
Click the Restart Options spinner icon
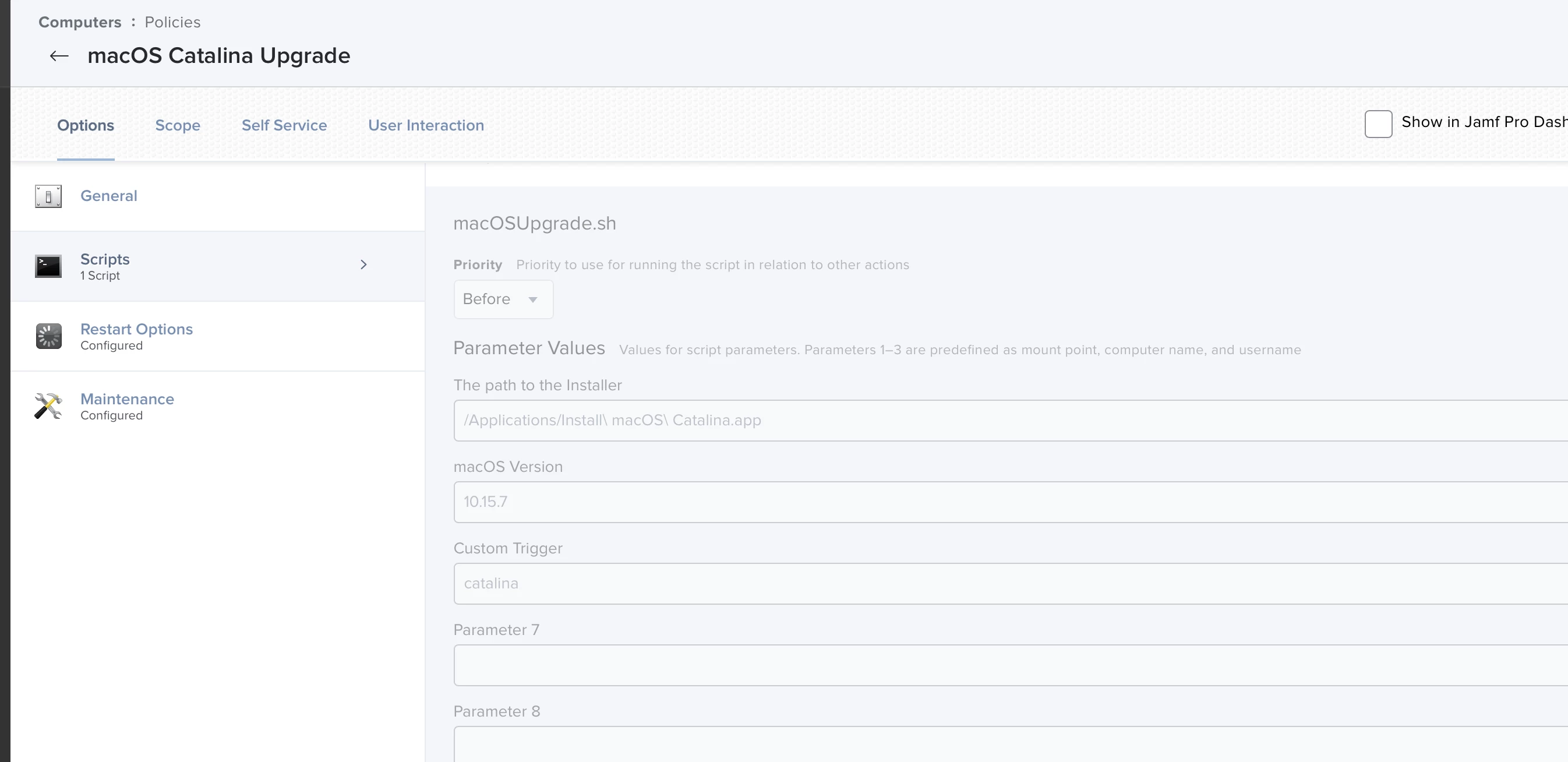pyautogui.click(x=48, y=336)
